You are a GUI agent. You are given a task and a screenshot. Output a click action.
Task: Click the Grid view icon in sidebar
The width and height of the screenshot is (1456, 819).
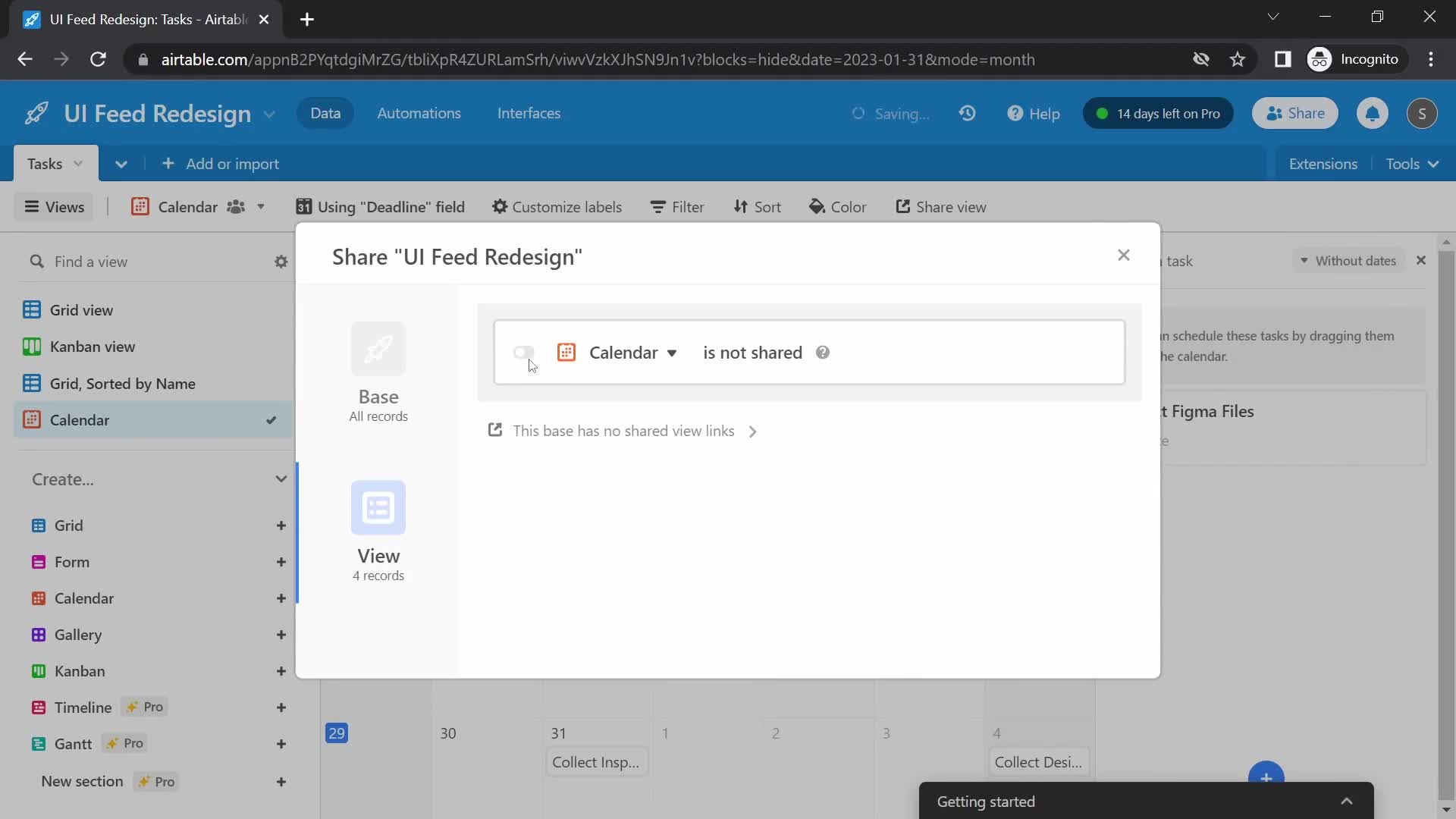[33, 309]
